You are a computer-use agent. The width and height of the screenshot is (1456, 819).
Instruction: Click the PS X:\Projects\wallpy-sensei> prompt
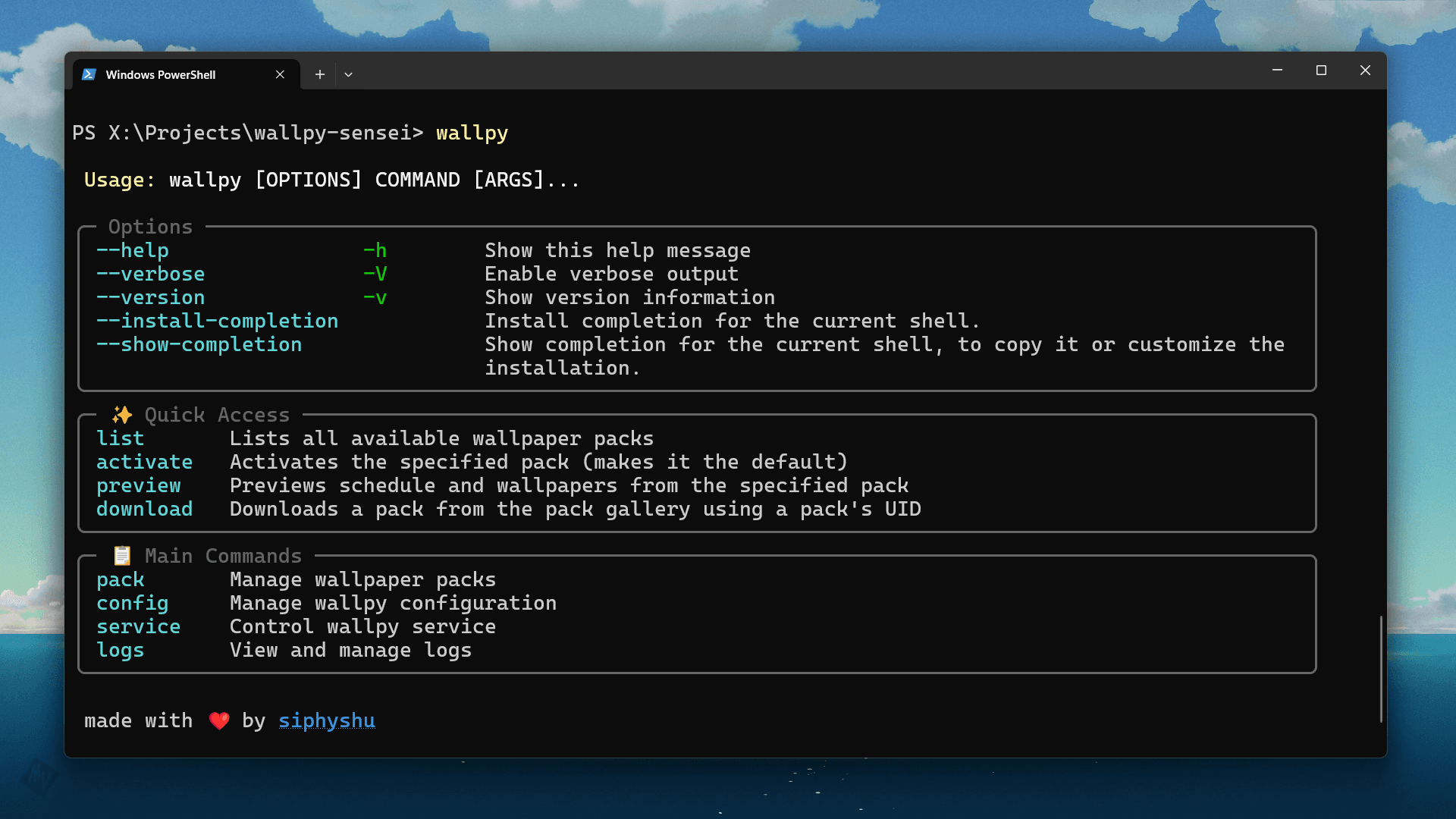click(x=248, y=133)
